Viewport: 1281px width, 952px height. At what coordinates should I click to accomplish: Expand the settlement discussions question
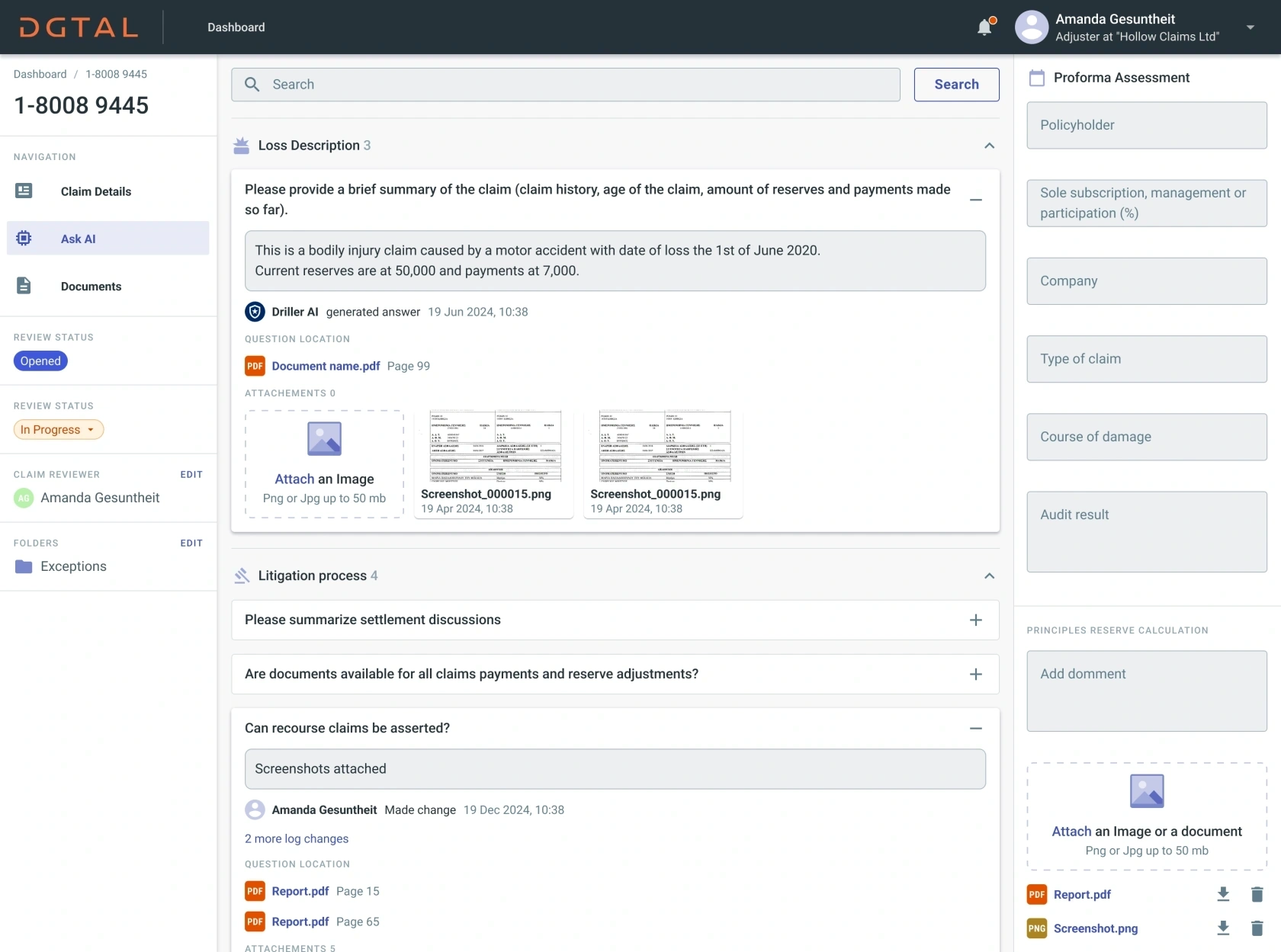975,620
